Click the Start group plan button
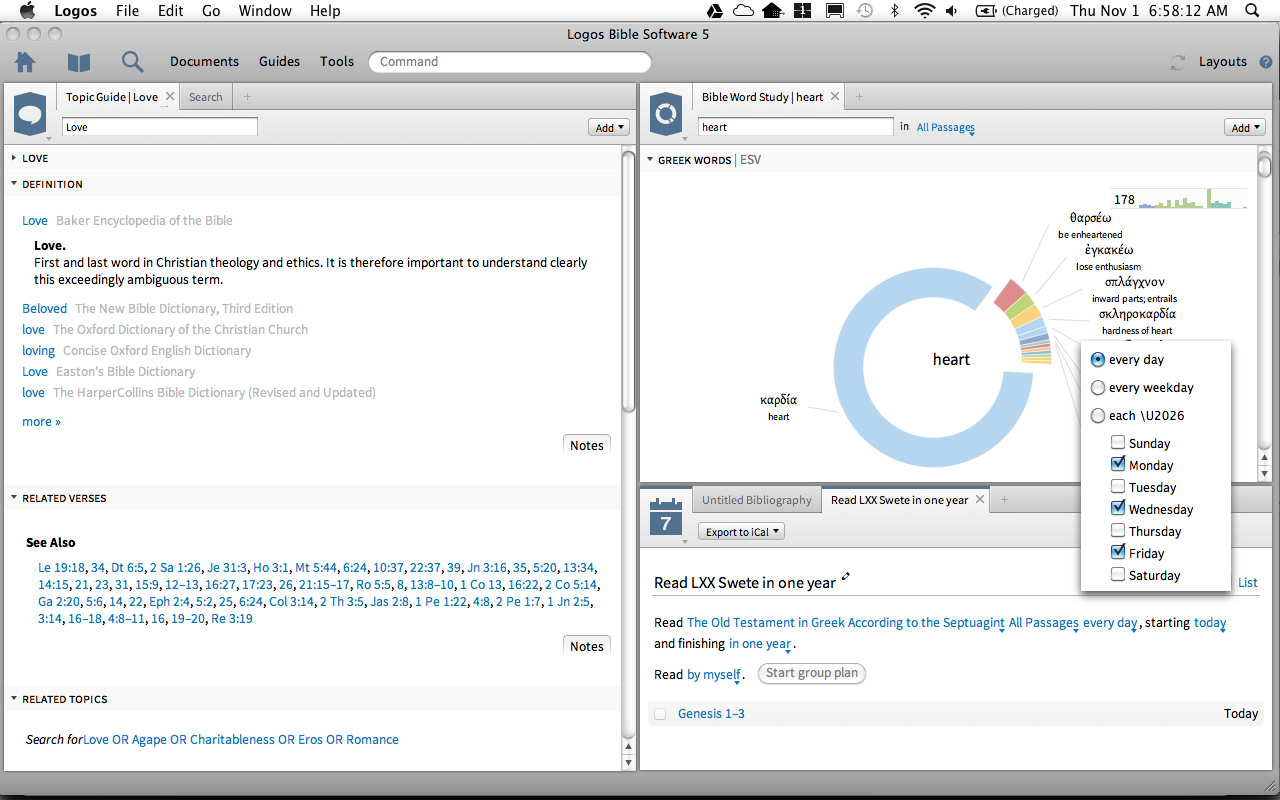The height and width of the screenshot is (800, 1280). (x=812, y=673)
